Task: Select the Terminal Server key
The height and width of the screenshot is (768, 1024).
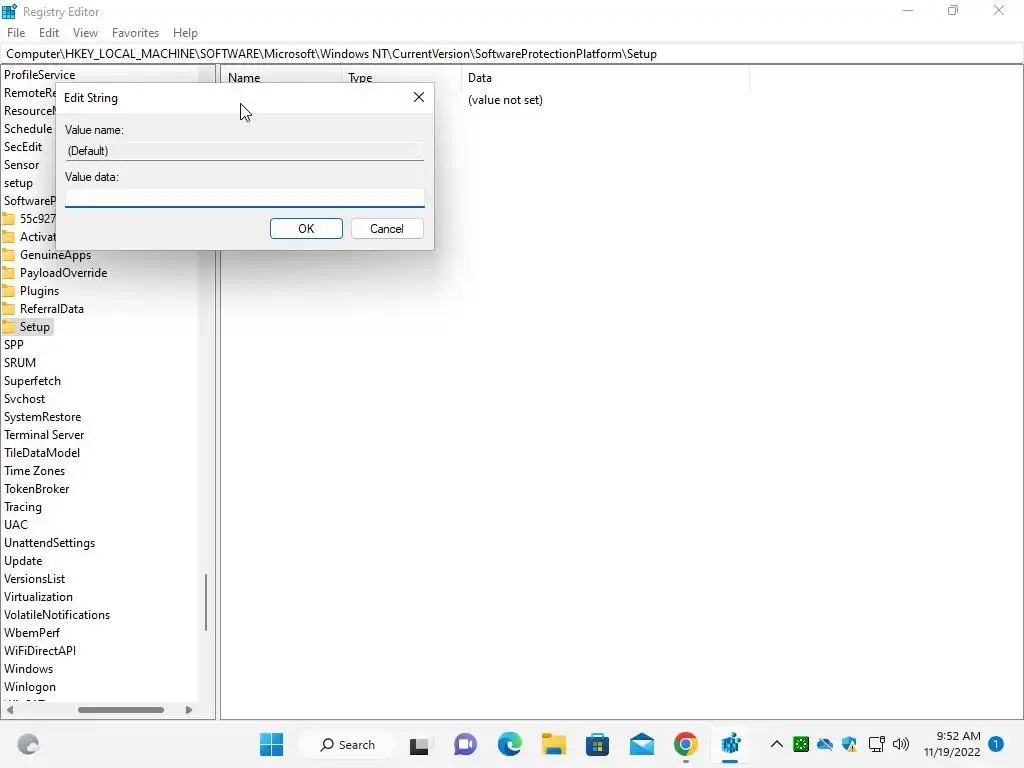Action: click(x=44, y=435)
